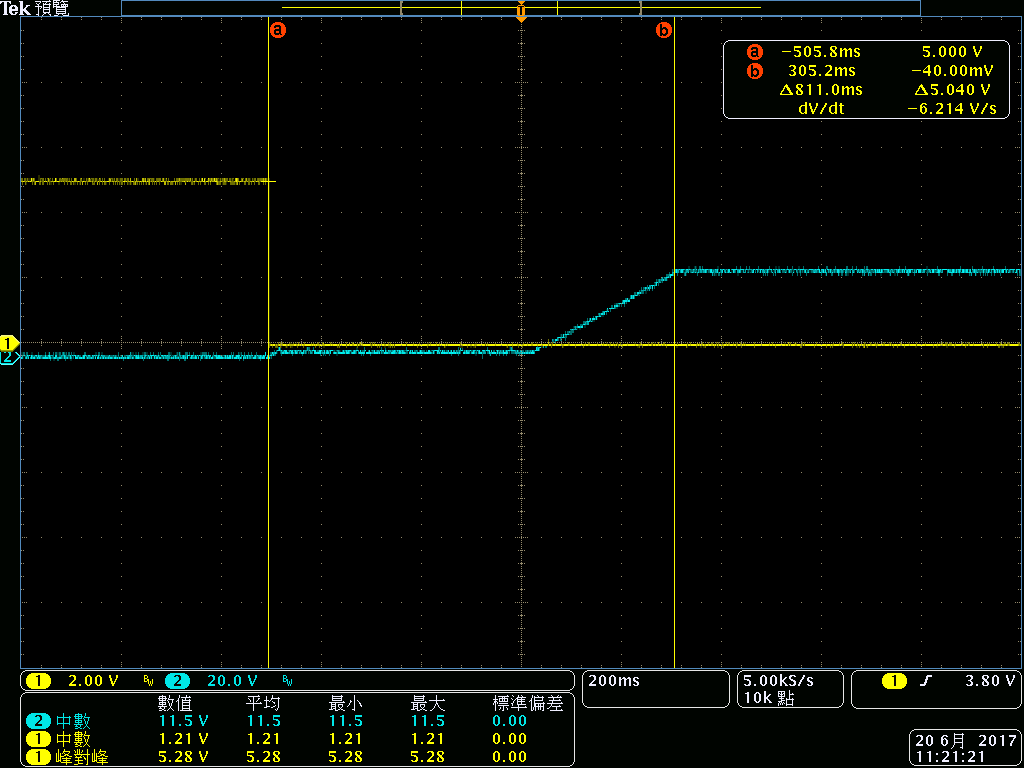Click the cursor a marker label
Screen dimensions: 1024x768
278,30
